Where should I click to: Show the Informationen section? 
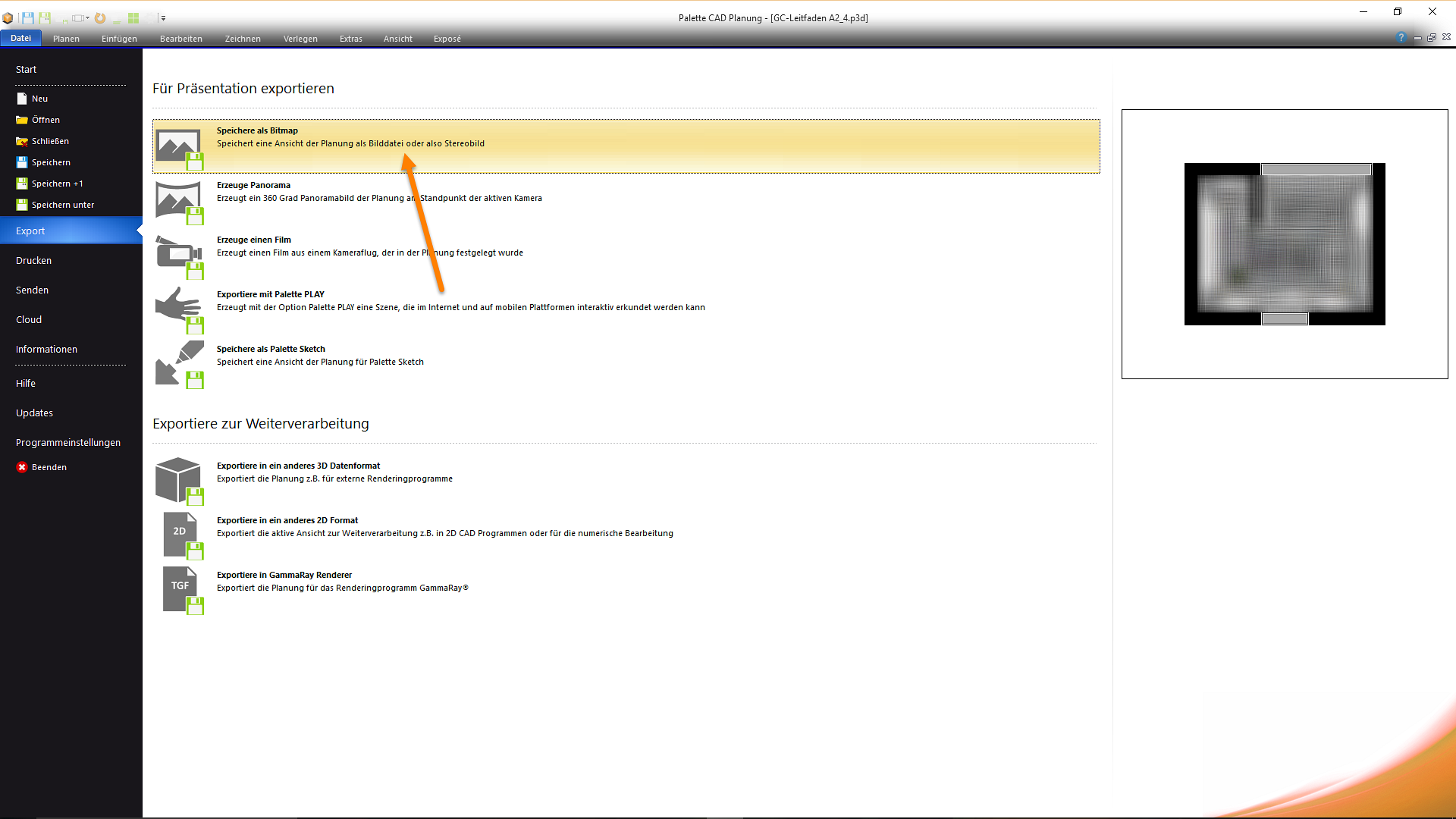click(46, 349)
